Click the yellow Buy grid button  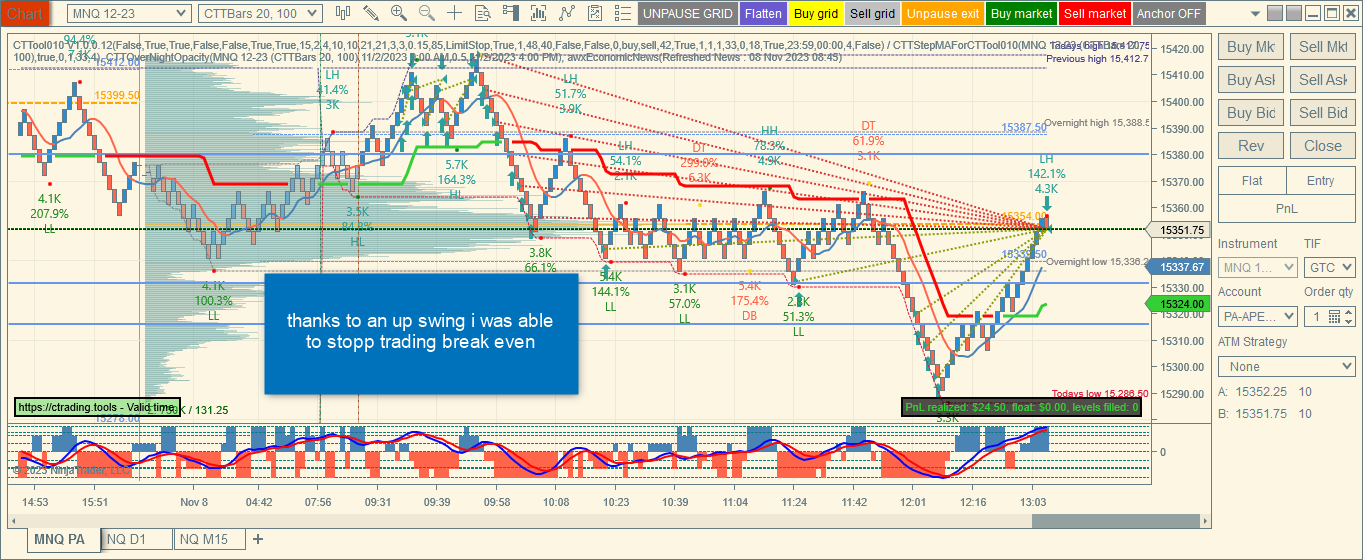816,14
